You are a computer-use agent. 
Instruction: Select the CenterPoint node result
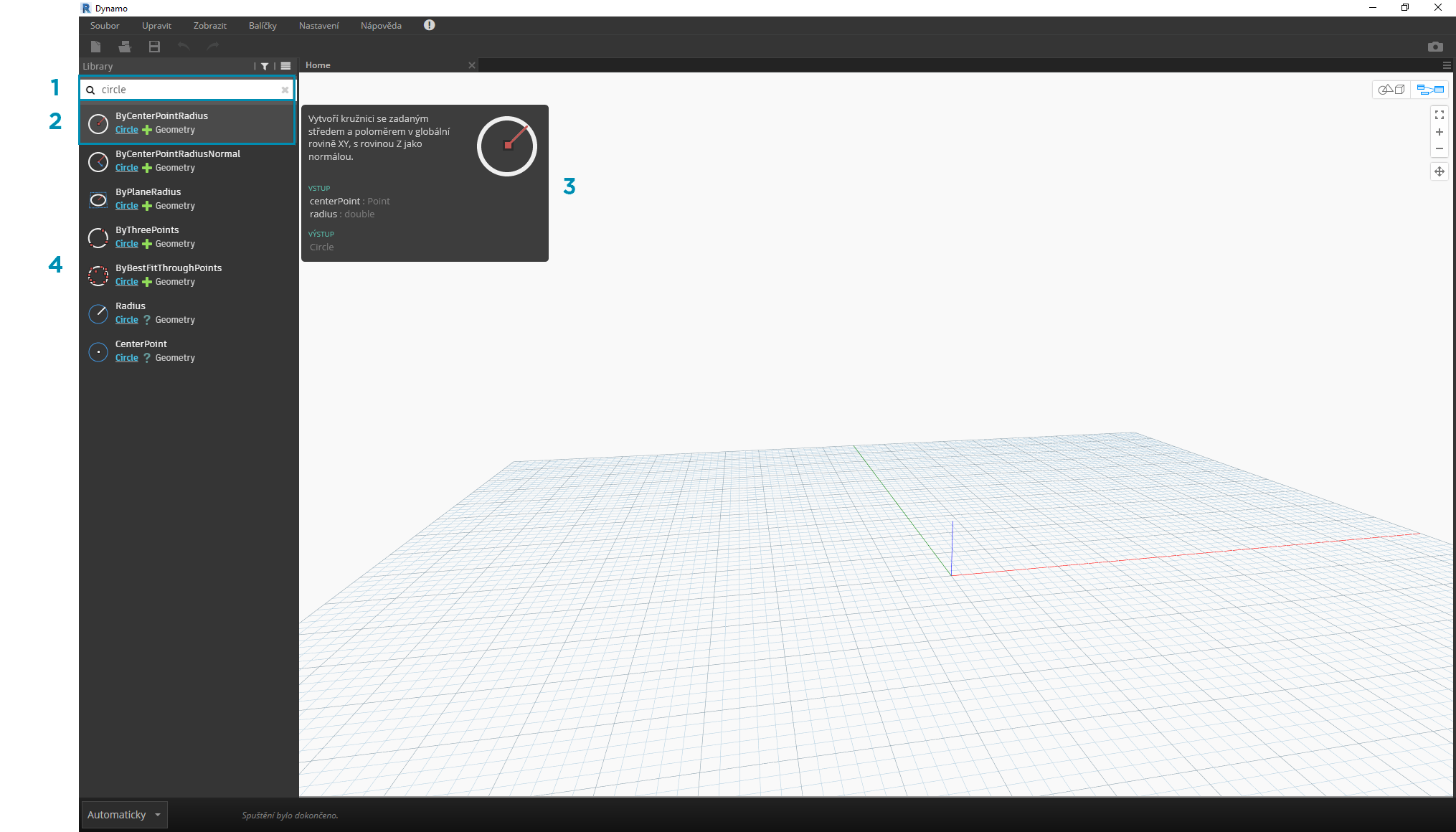pos(186,351)
